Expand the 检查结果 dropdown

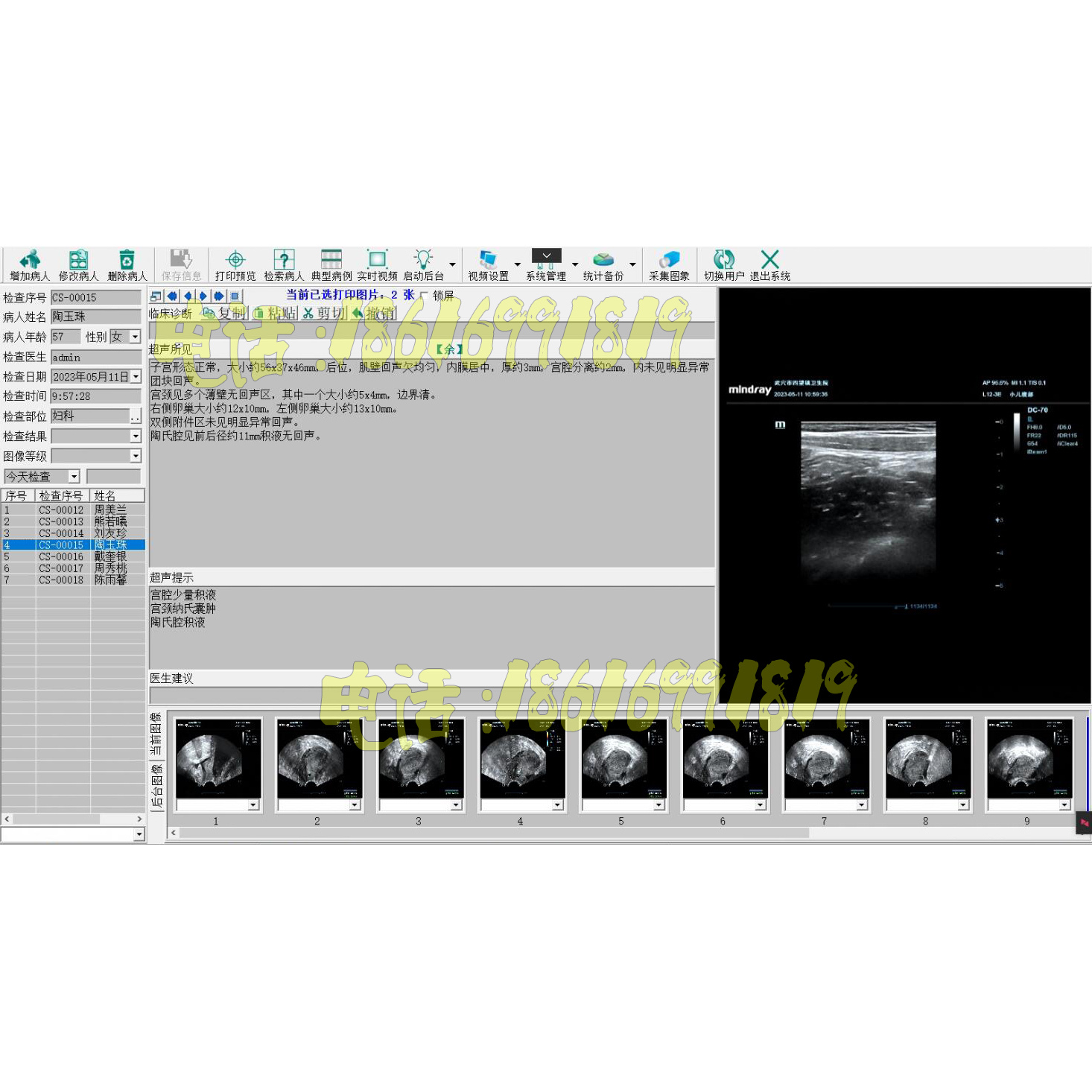pos(136,436)
